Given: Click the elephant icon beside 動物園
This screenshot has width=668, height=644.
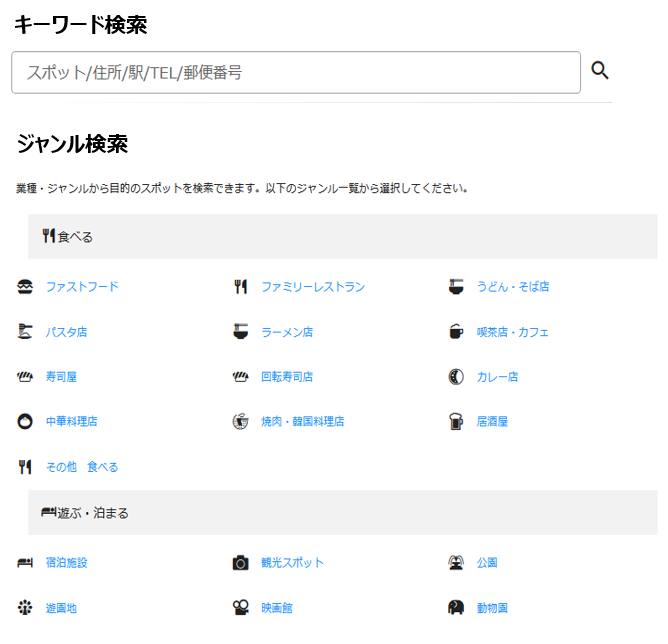Looking at the screenshot, I should coord(456,608).
